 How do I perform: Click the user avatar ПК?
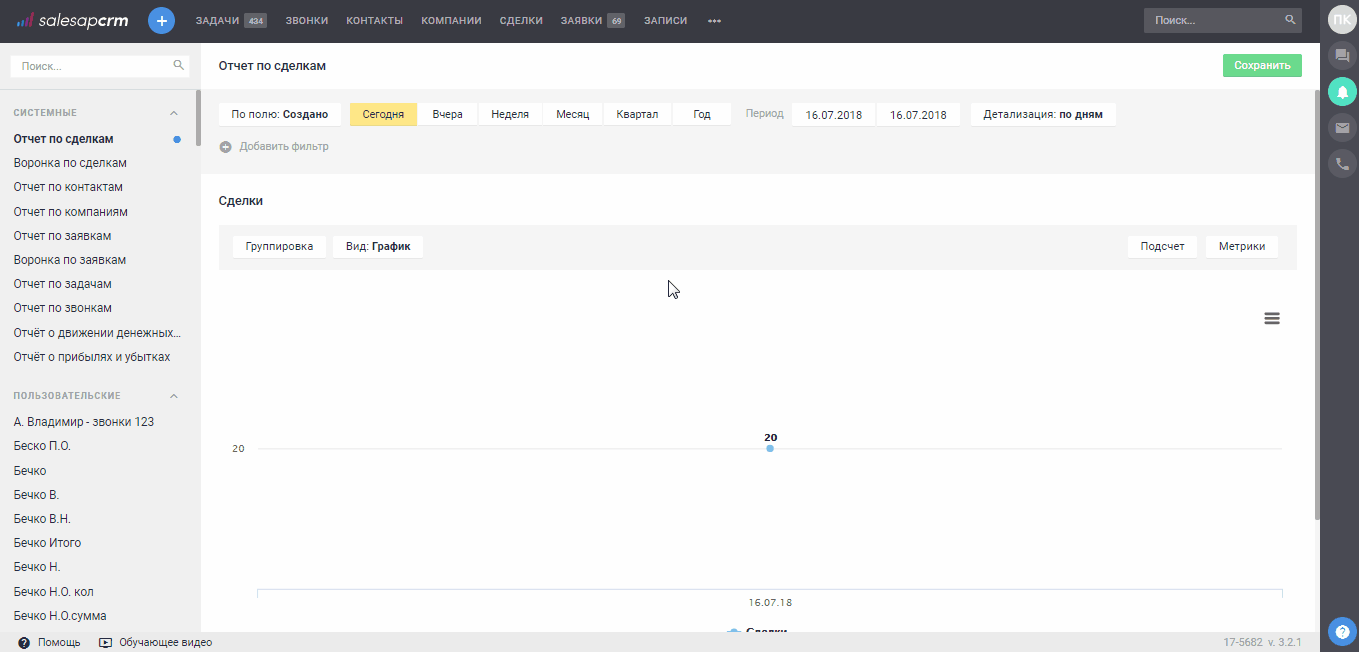click(x=1341, y=20)
